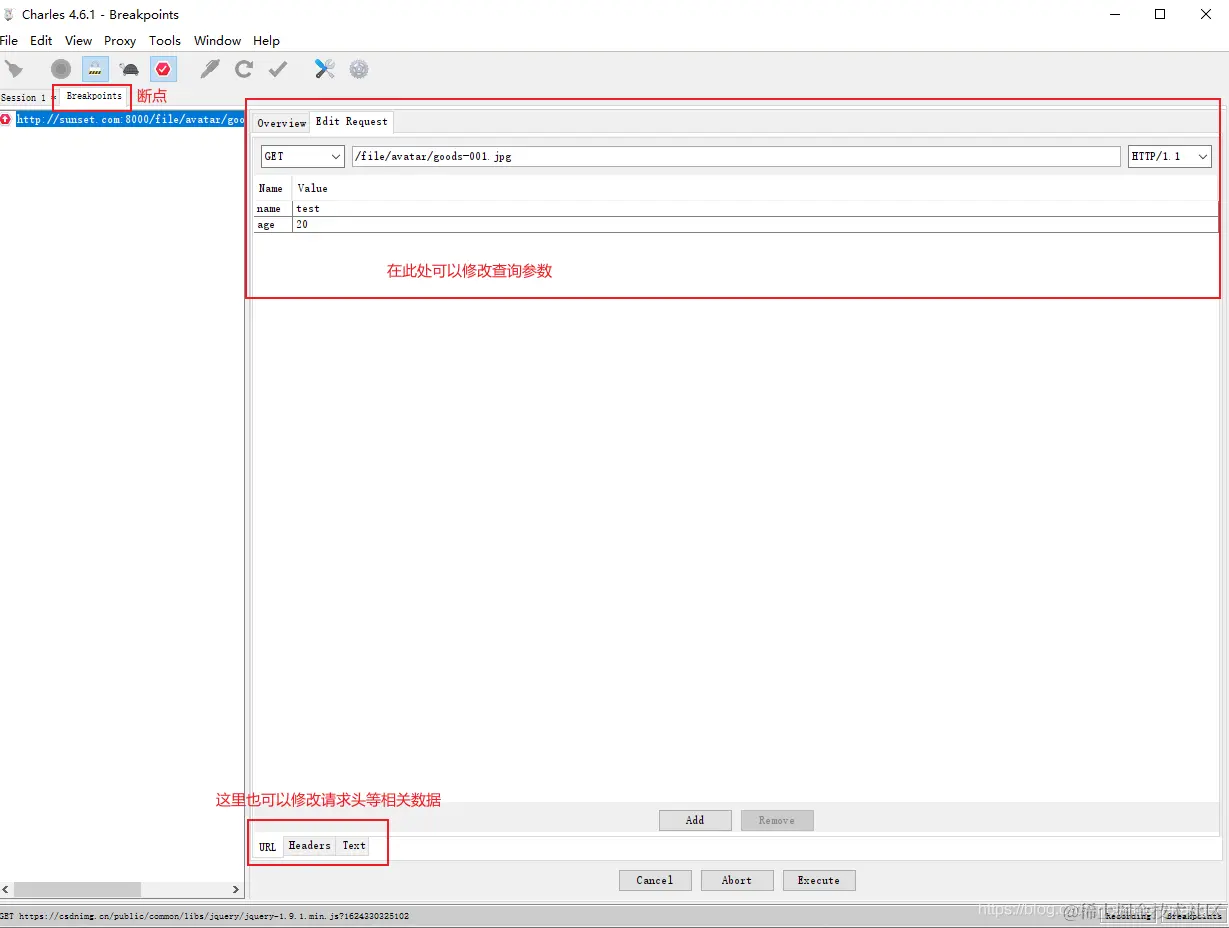Open the Proxy menu
Screen dimensions: 1229x928
120,41
